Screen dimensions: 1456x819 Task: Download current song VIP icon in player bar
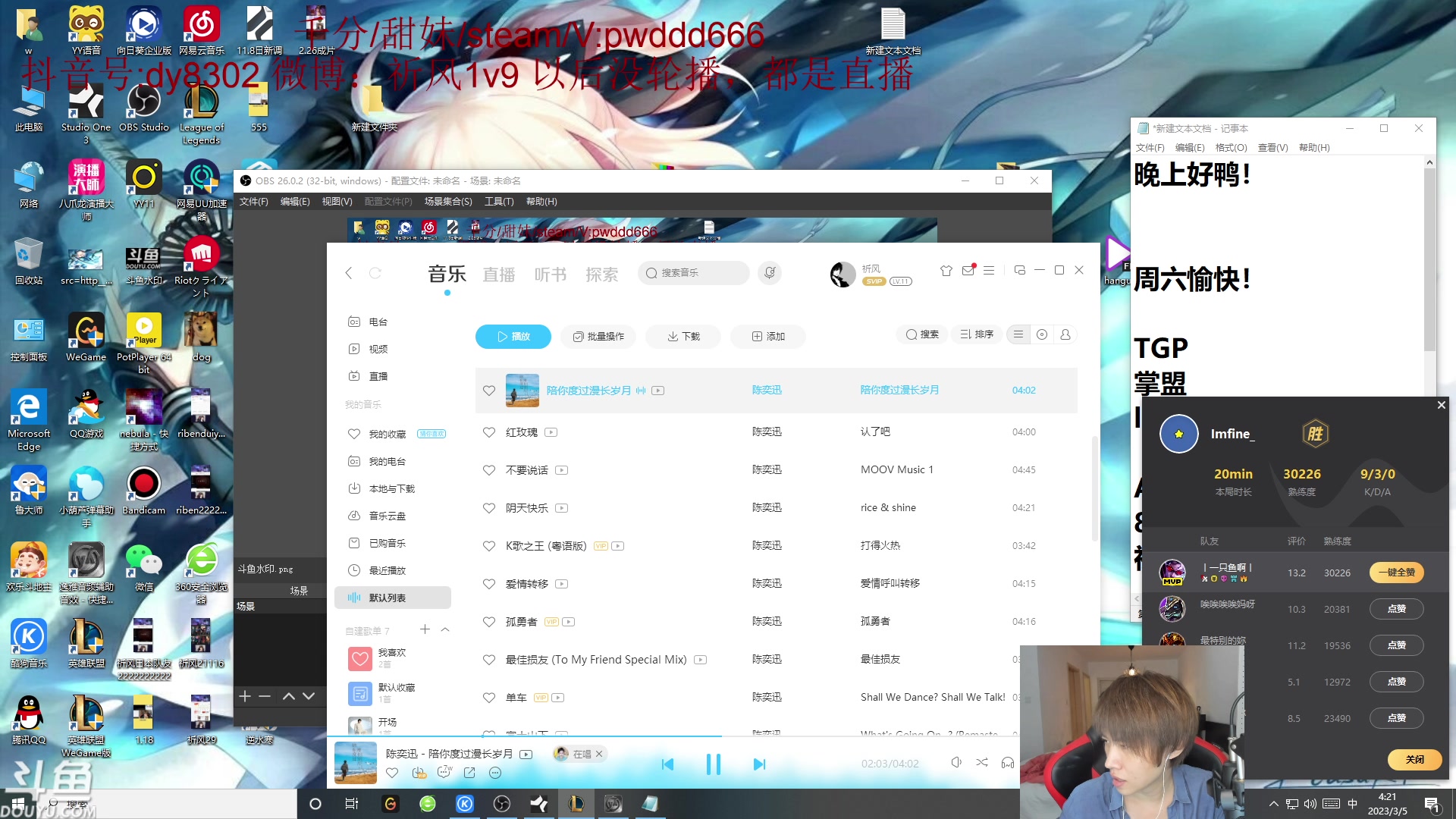point(419,773)
